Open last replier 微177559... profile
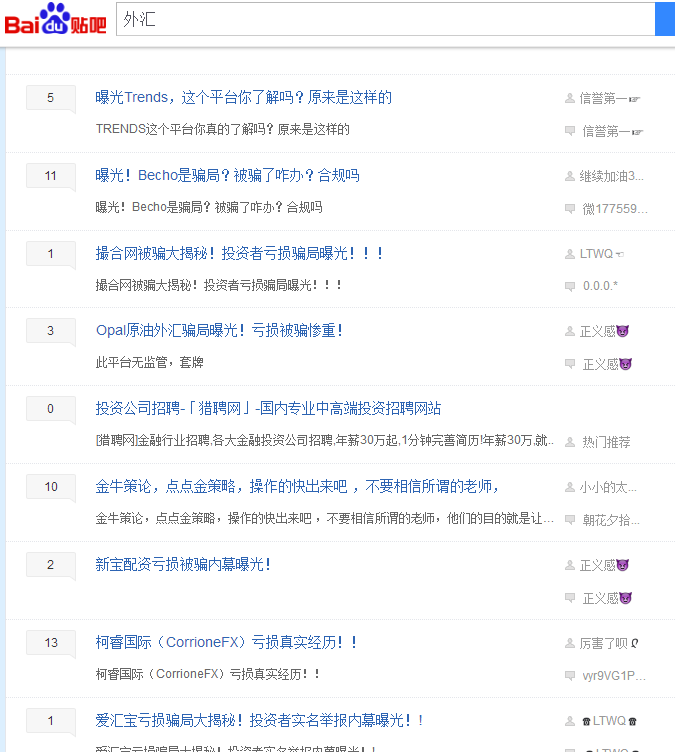 coord(615,209)
